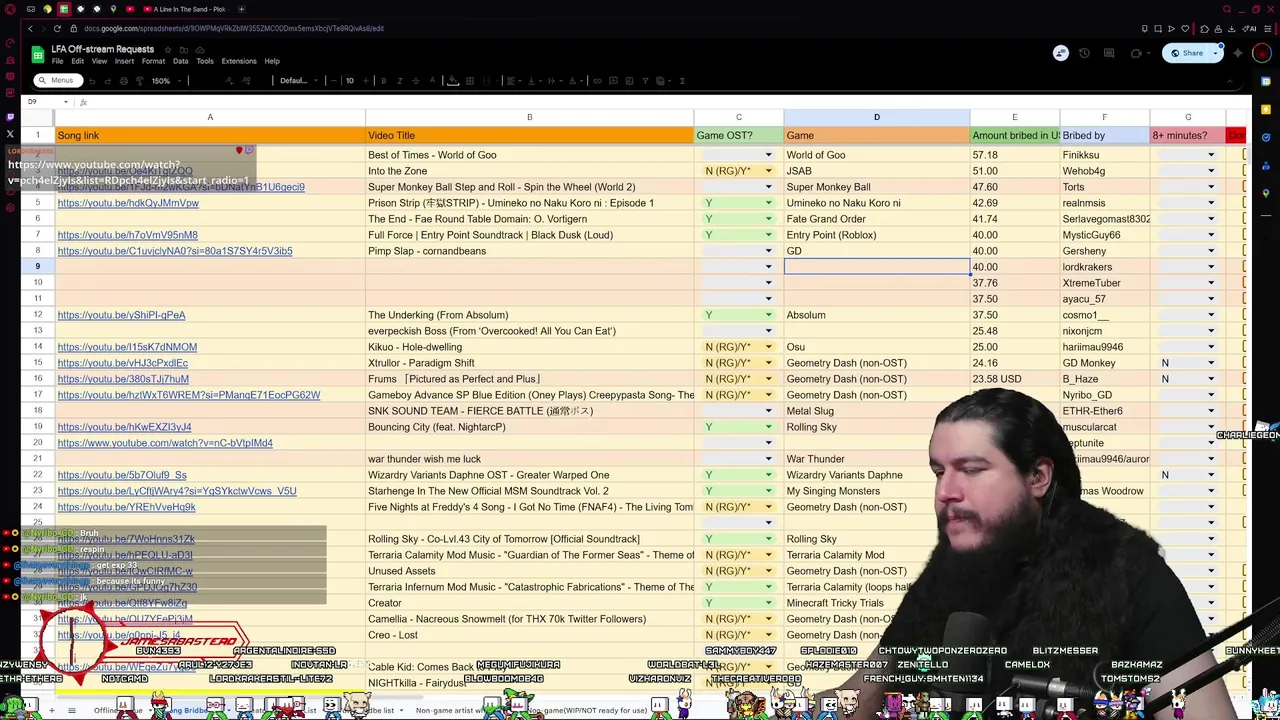Image resolution: width=1280 pixels, height=720 pixels.
Task: Select column D header
Action: (877, 118)
